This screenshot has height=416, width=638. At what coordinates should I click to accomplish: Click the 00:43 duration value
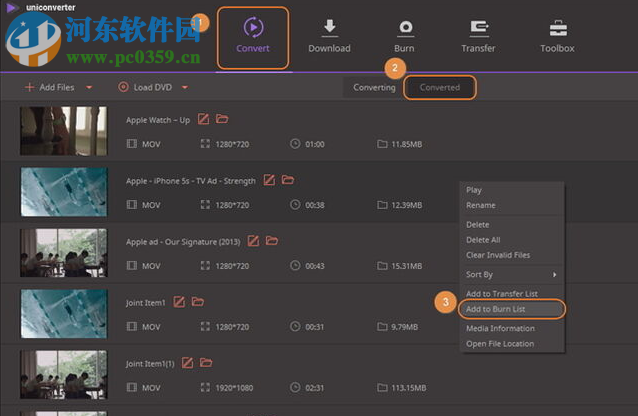(315, 266)
